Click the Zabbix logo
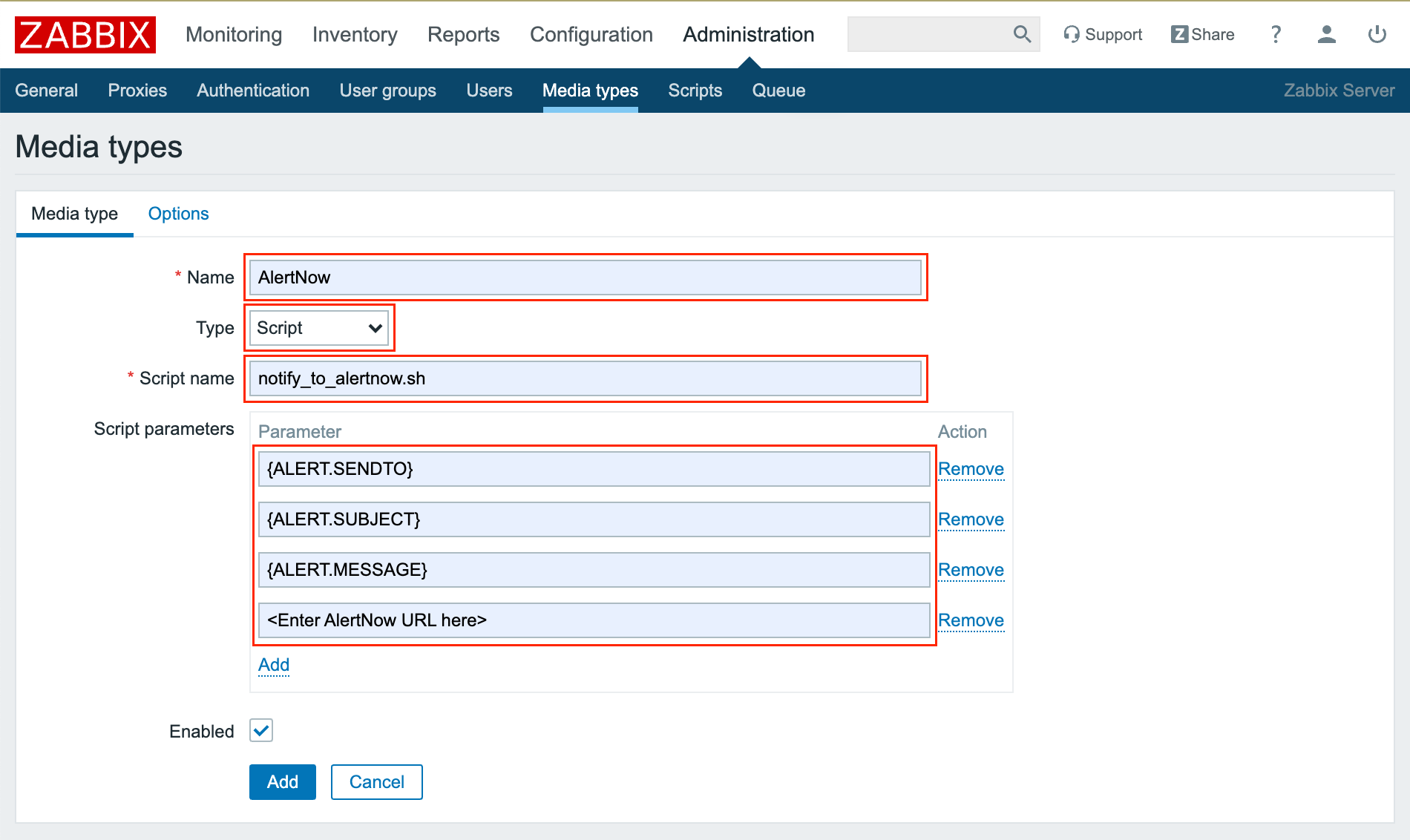The image size is (1410, 840). (85, 35)
